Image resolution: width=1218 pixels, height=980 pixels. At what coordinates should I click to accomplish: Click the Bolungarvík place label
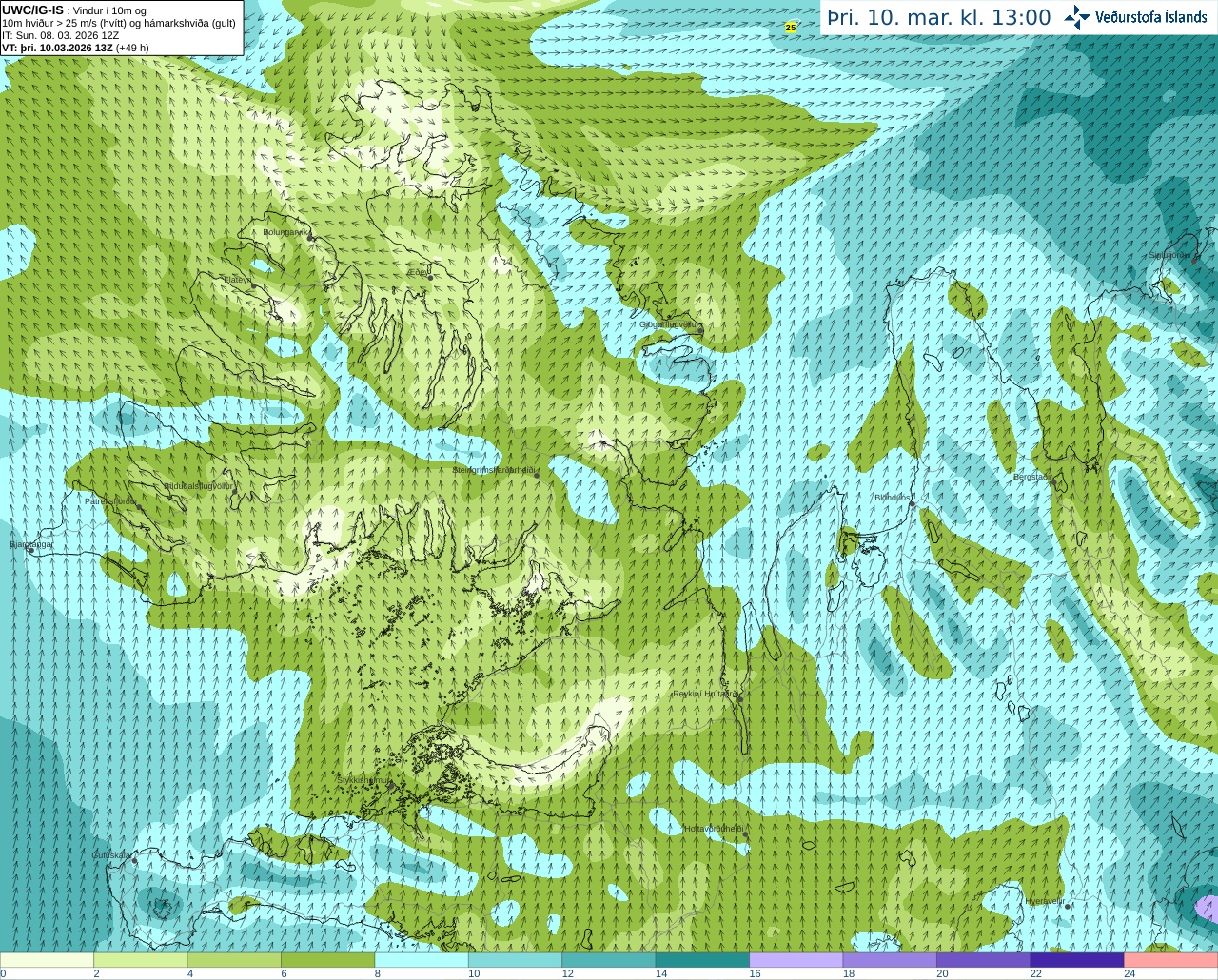point(285,231)
